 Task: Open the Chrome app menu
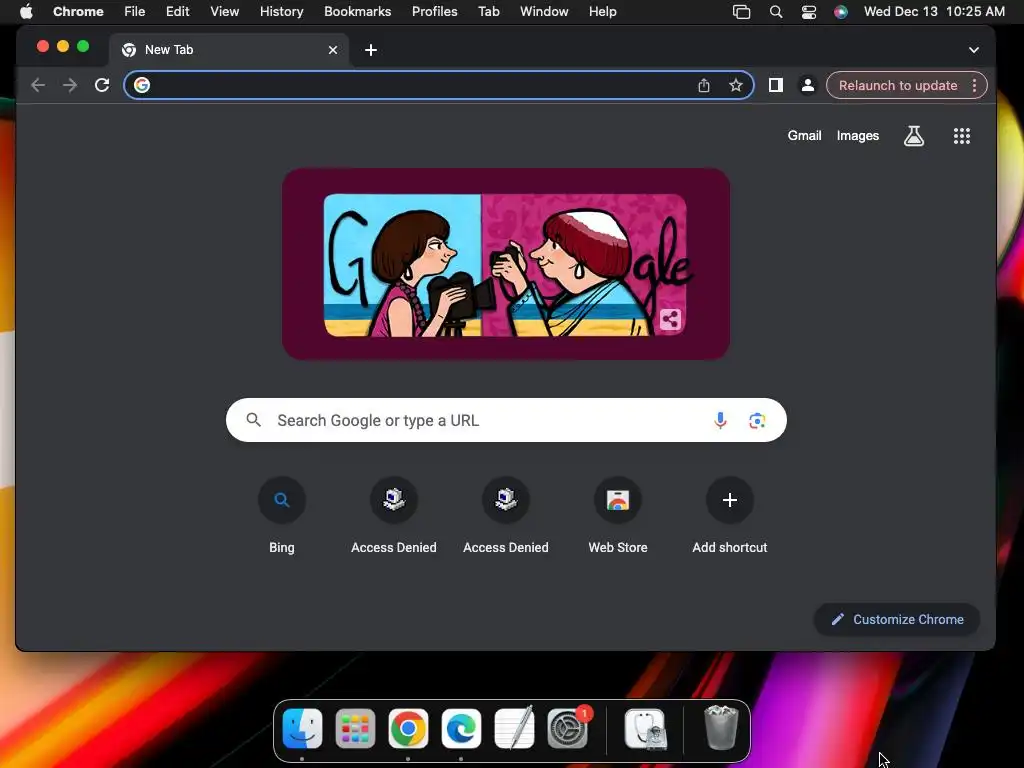pyautogui.click(x=78, y=12)
